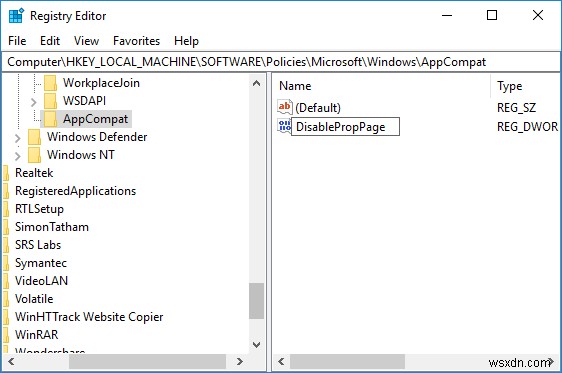
Task: Click the tree pane scroll left arrow
Action: pyautogui.click(x=11, y=362)
